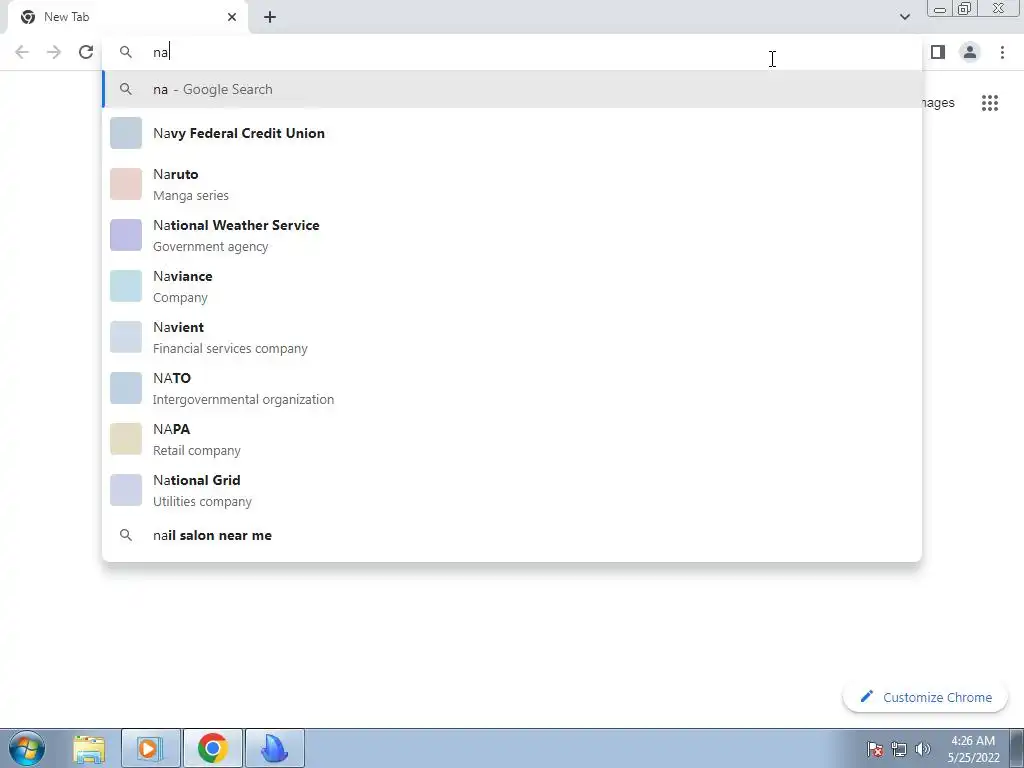Open the Images link
Image resolution: width=1024 pixels, height=768 pixels.
pos(938,103)
